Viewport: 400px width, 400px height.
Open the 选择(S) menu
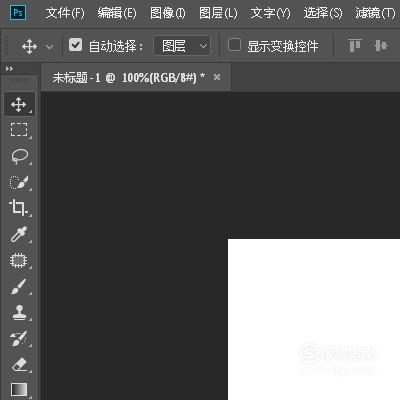(x=323, y=13)
